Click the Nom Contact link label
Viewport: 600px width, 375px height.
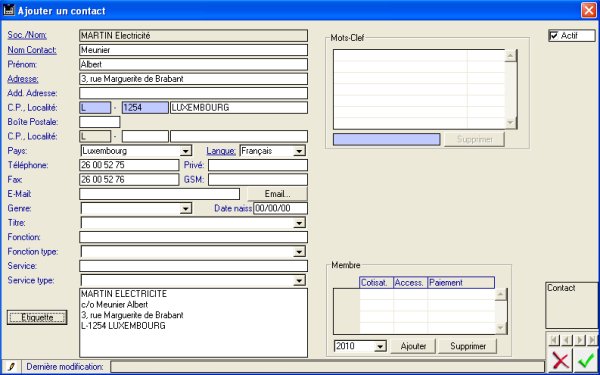tap(32, 50)
